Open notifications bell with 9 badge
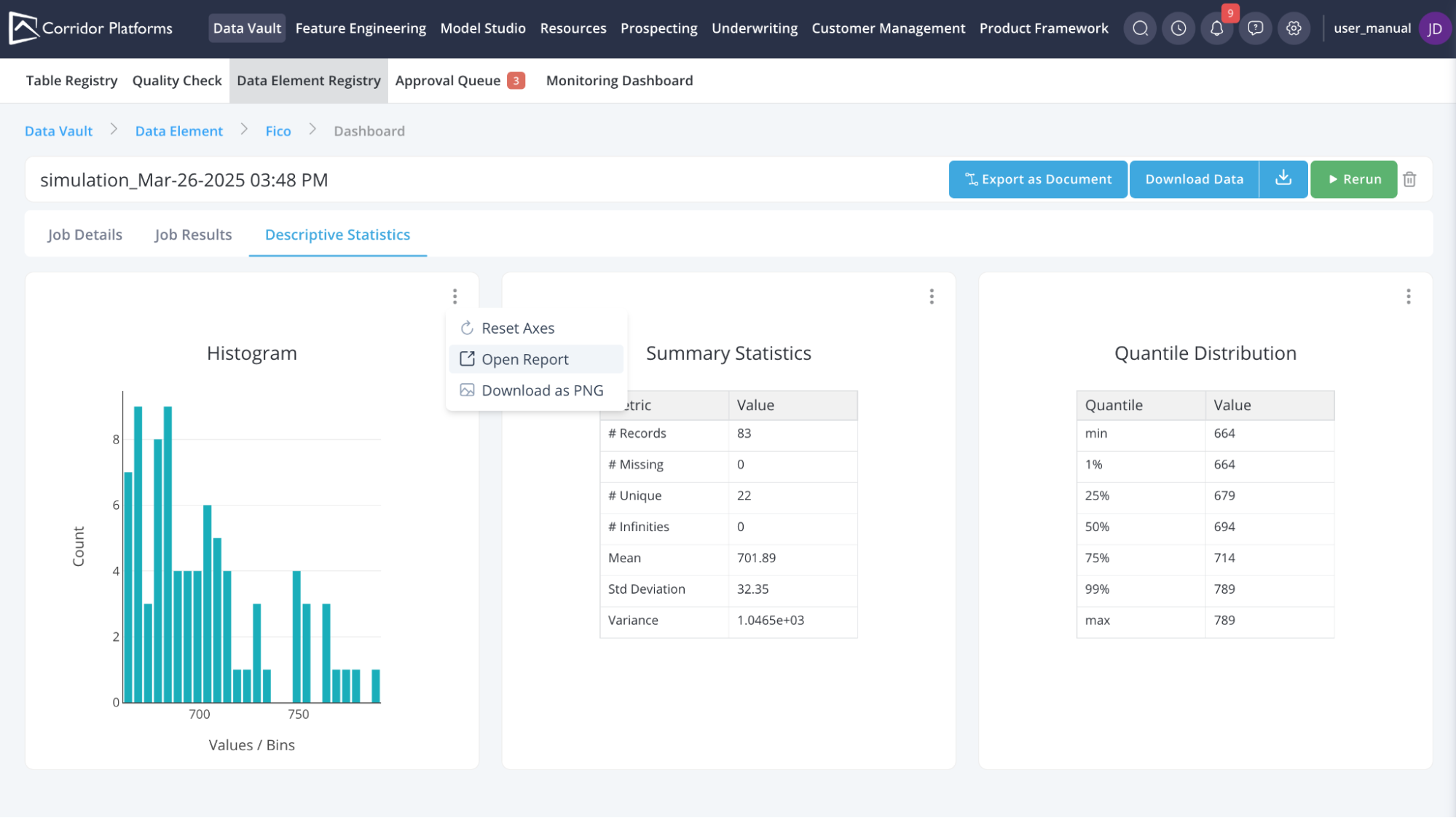The image size is (1456, 818). point(1216,28)
